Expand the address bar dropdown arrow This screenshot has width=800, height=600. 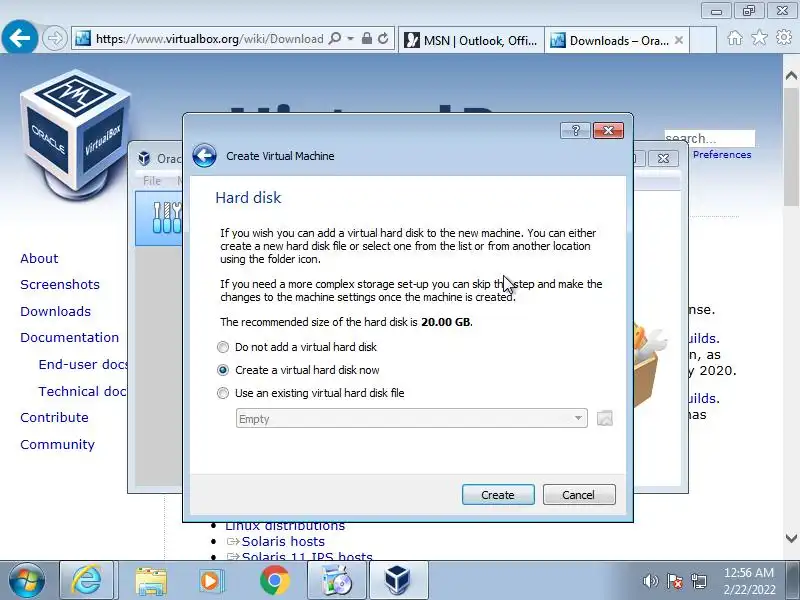point(351,39)
